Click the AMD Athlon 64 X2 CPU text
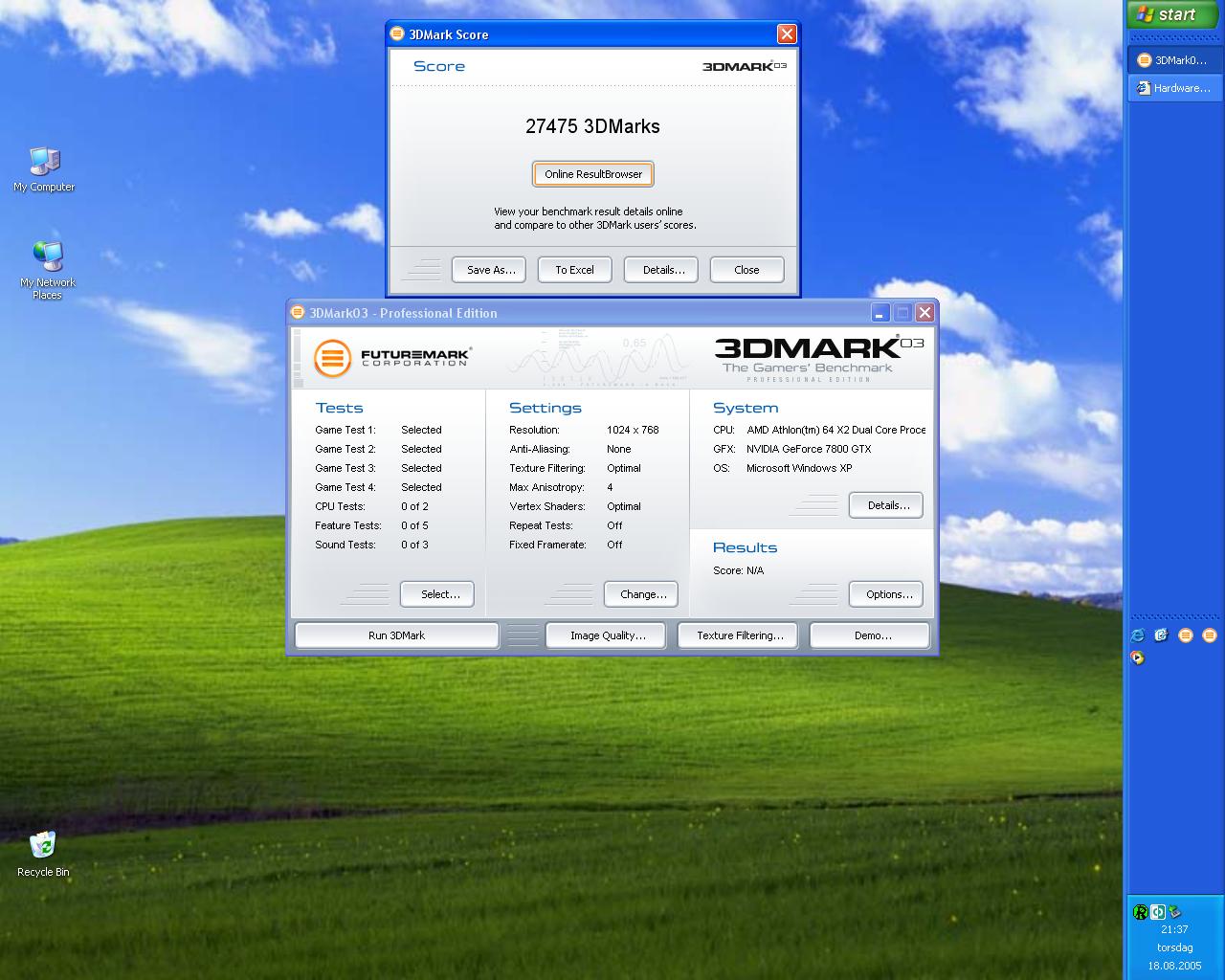 (x=836, y=430)
